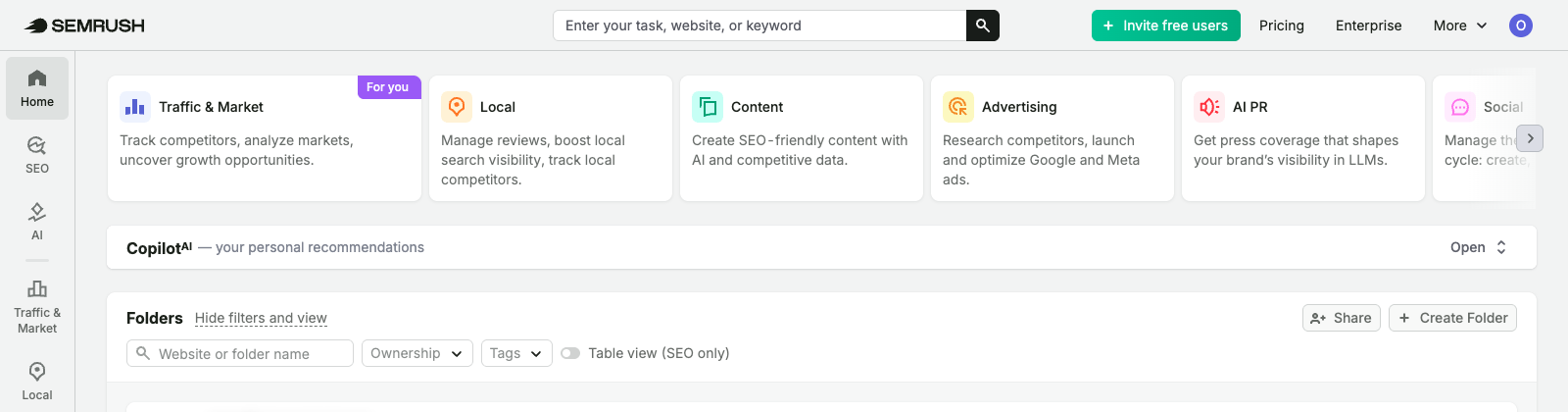Screen dimensions: 1568x412
Task: Open AI section in sidebar
Action: click(37, 222)
